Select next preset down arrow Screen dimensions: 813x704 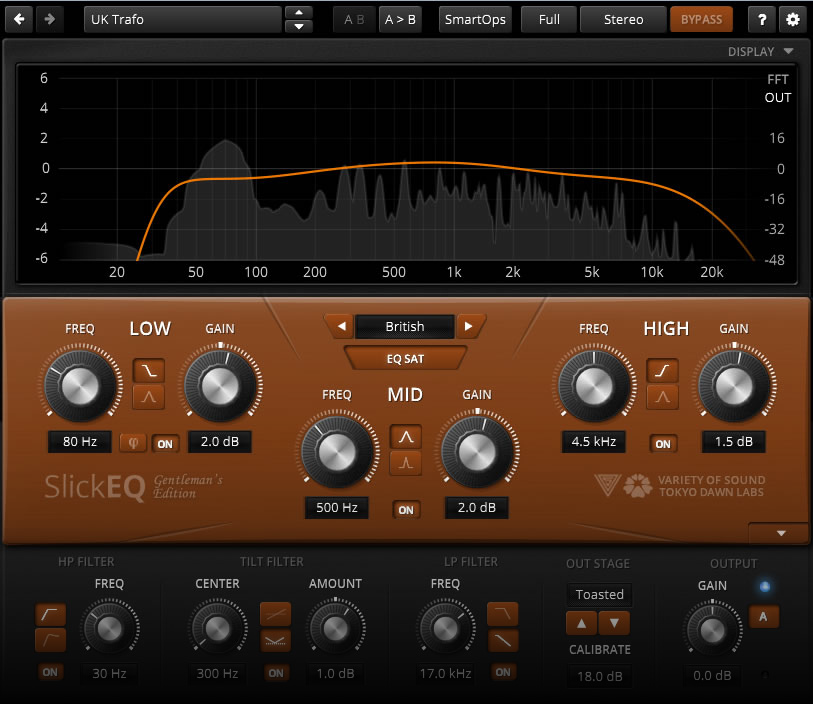(x=299, y=26)
